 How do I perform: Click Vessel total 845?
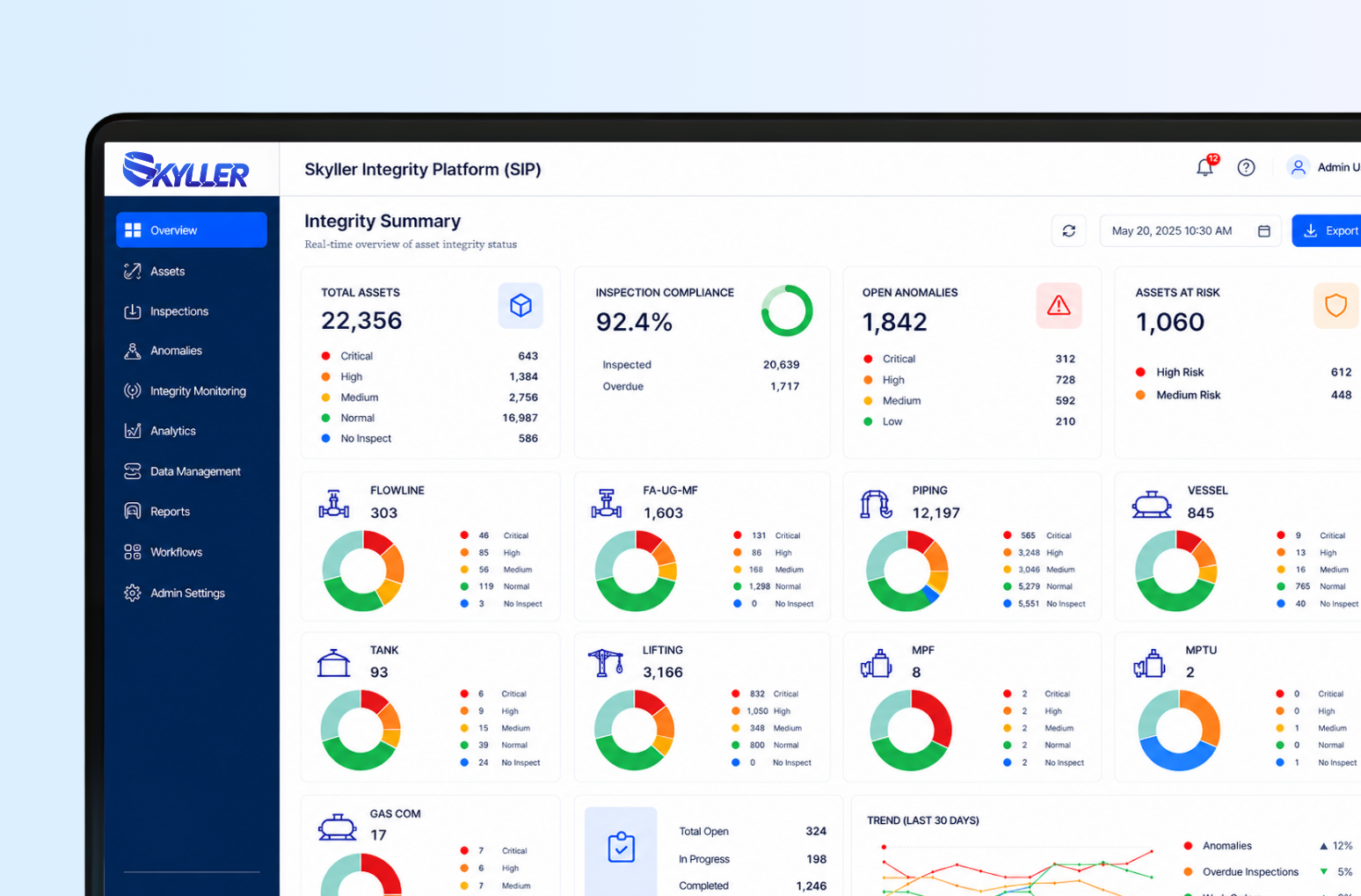pos(1200,513)
